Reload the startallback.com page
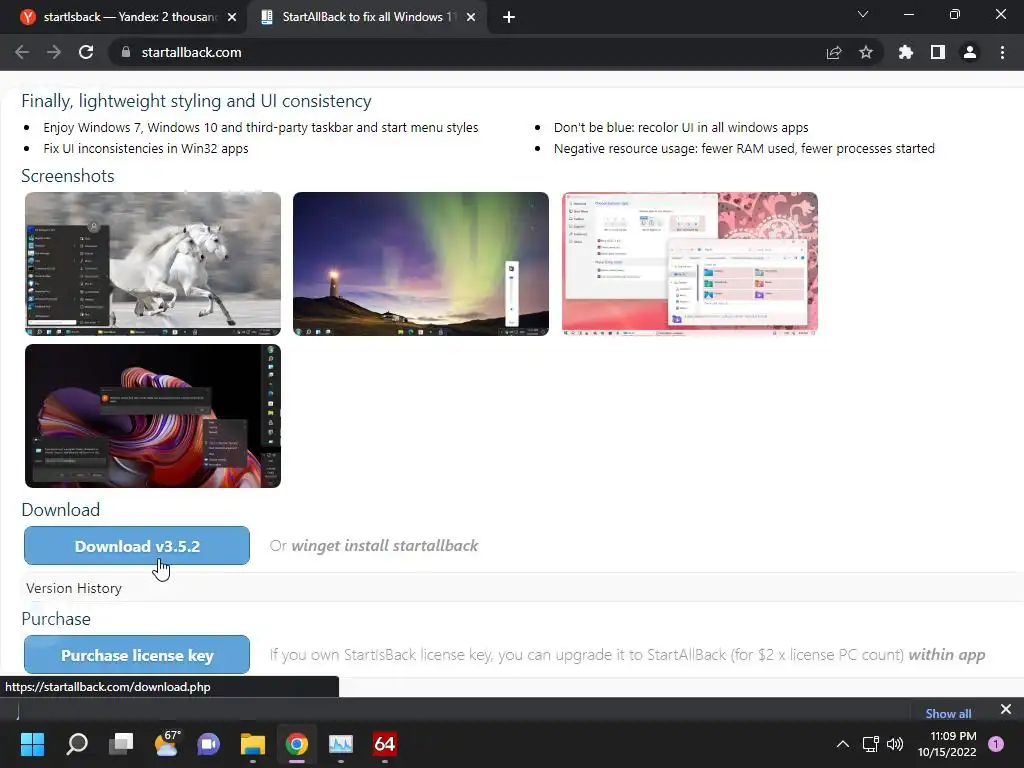 (86, 52)
